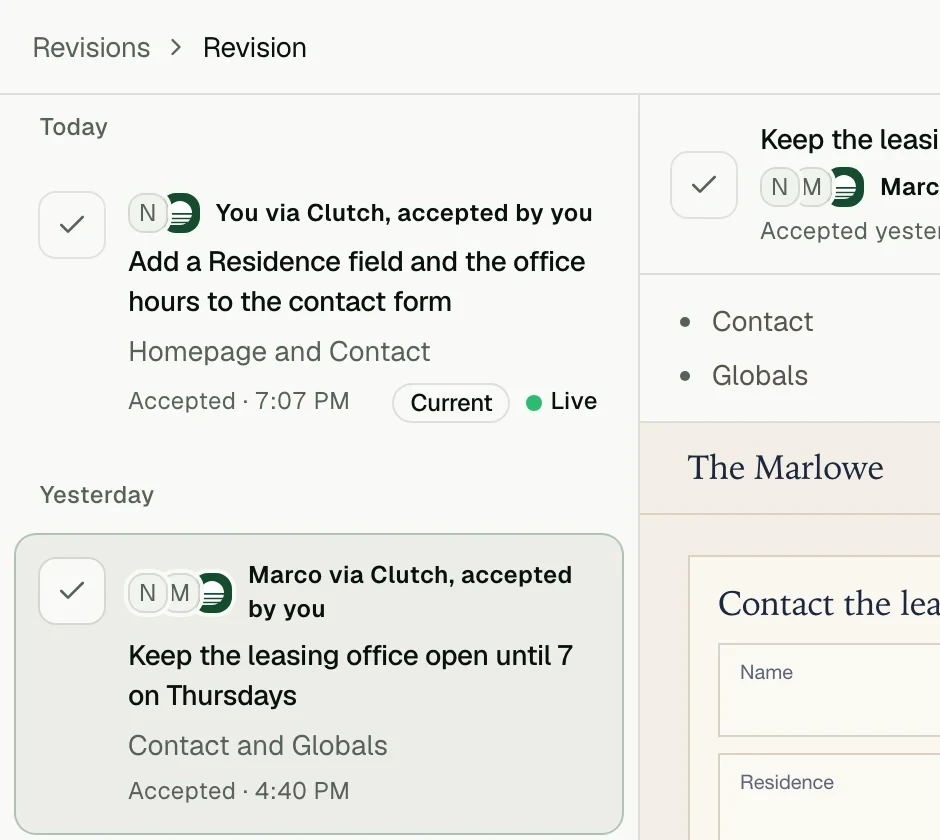Click the M avatar on Marco's revision card
This screenshot has width=940, height=840.
pyautogui.click(x=180, y=593)
